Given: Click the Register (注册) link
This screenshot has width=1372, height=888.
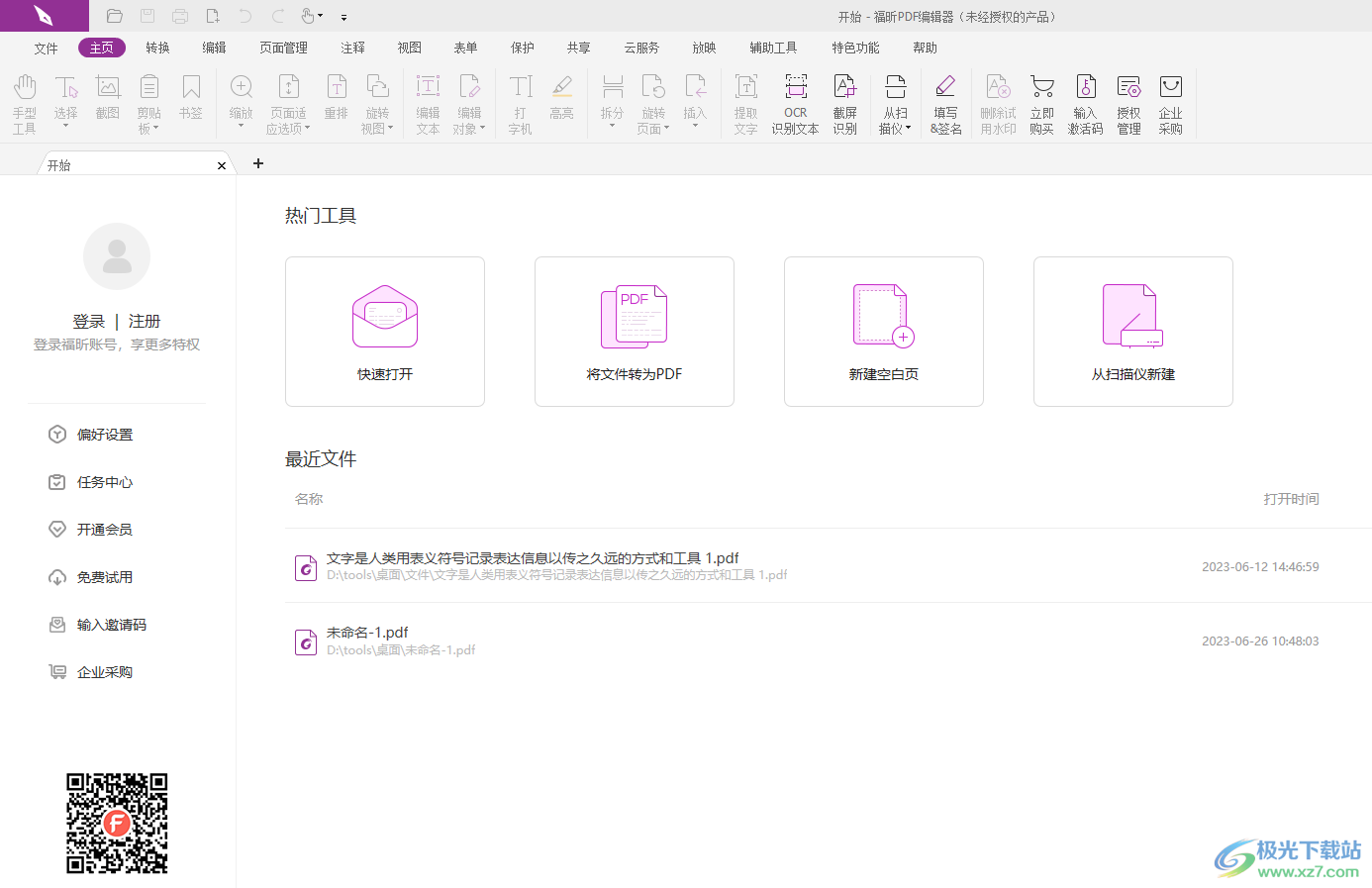Looking at the screenshot, I should coord(145,321).
